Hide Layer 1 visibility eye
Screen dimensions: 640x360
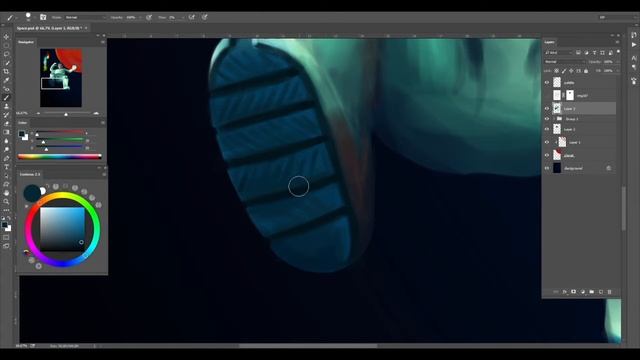pyautogui.click(x=547, y=142)
